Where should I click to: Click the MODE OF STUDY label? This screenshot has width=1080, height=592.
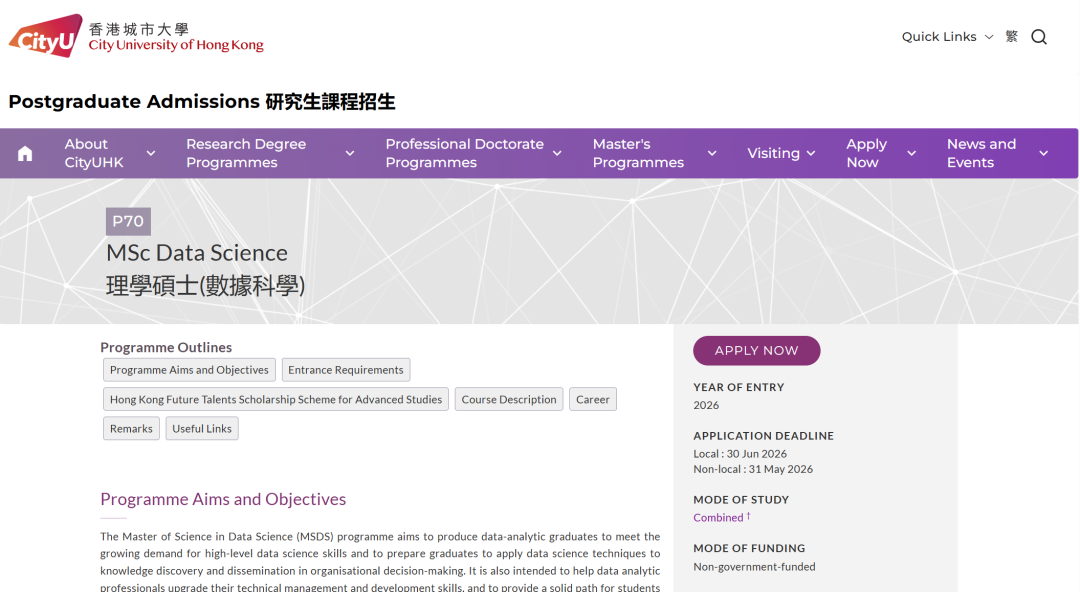pos(741,500)
